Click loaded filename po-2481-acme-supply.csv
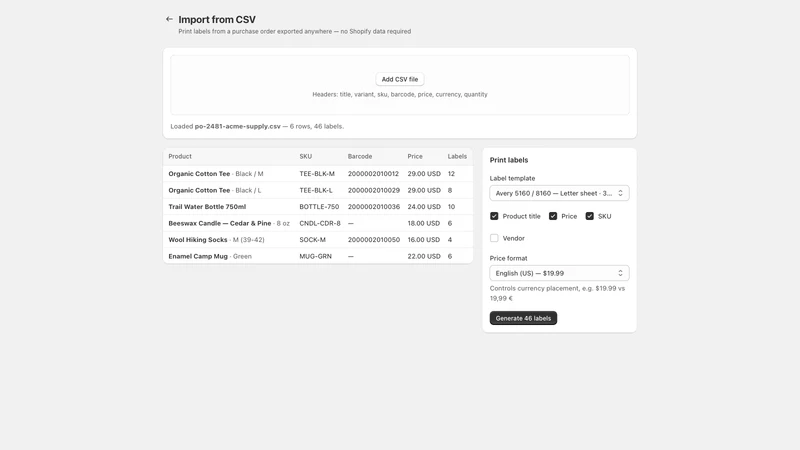Viewport: 800px width, 450px height. (x=238, y=126)
